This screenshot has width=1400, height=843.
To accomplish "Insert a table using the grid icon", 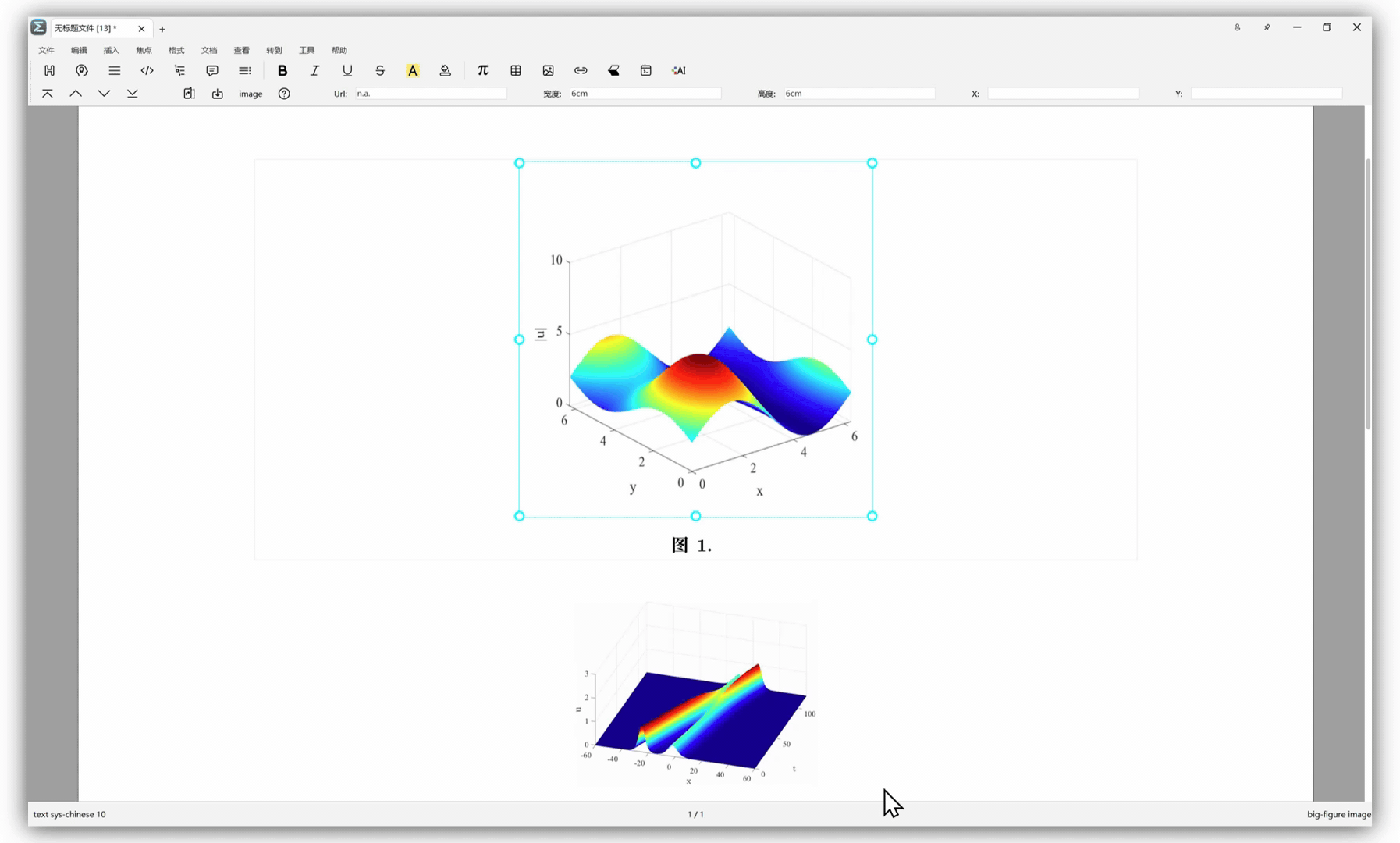I will pos(516,70).
